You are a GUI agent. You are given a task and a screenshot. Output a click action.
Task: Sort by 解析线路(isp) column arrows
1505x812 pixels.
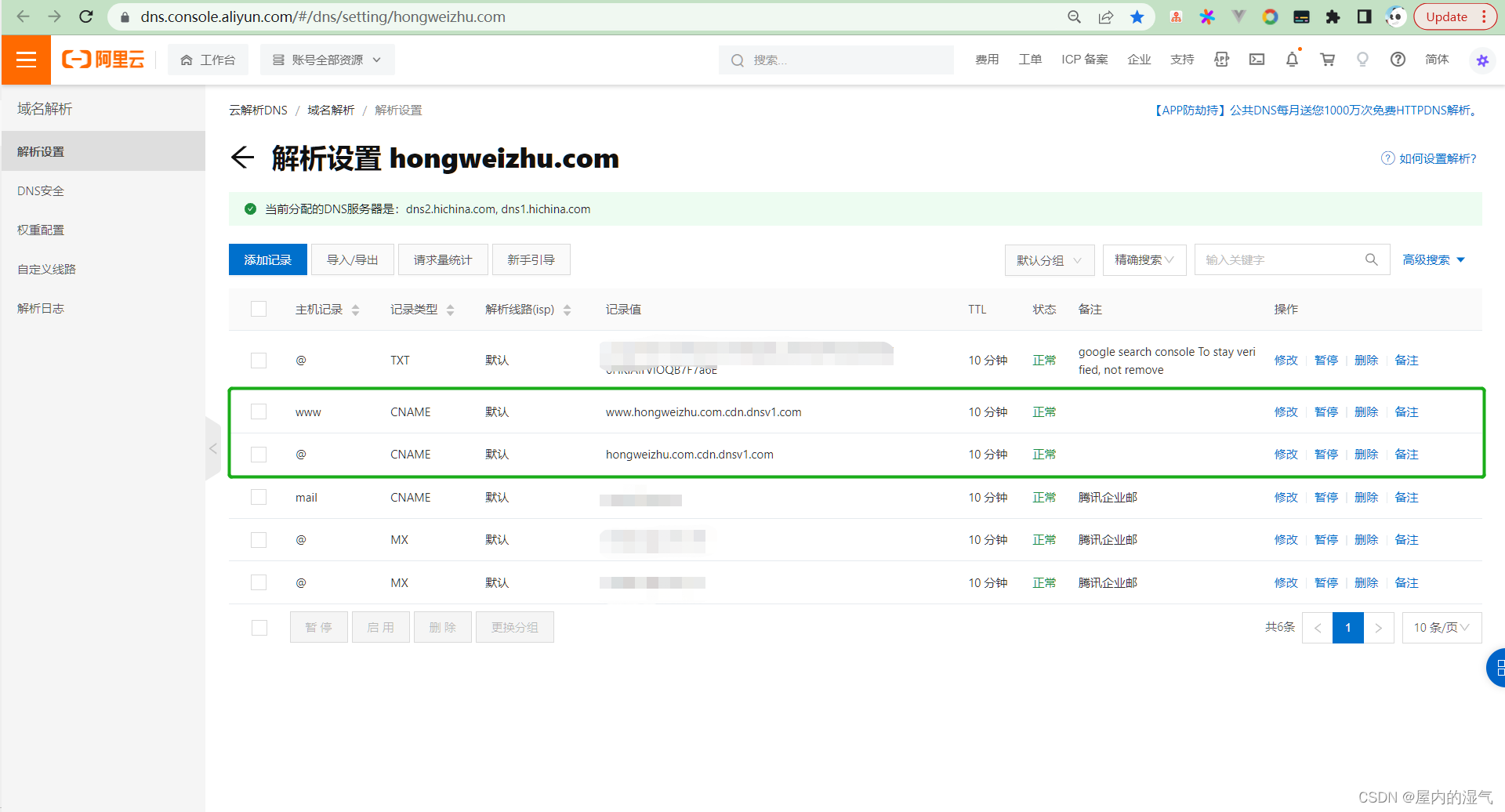pos(567,310)
